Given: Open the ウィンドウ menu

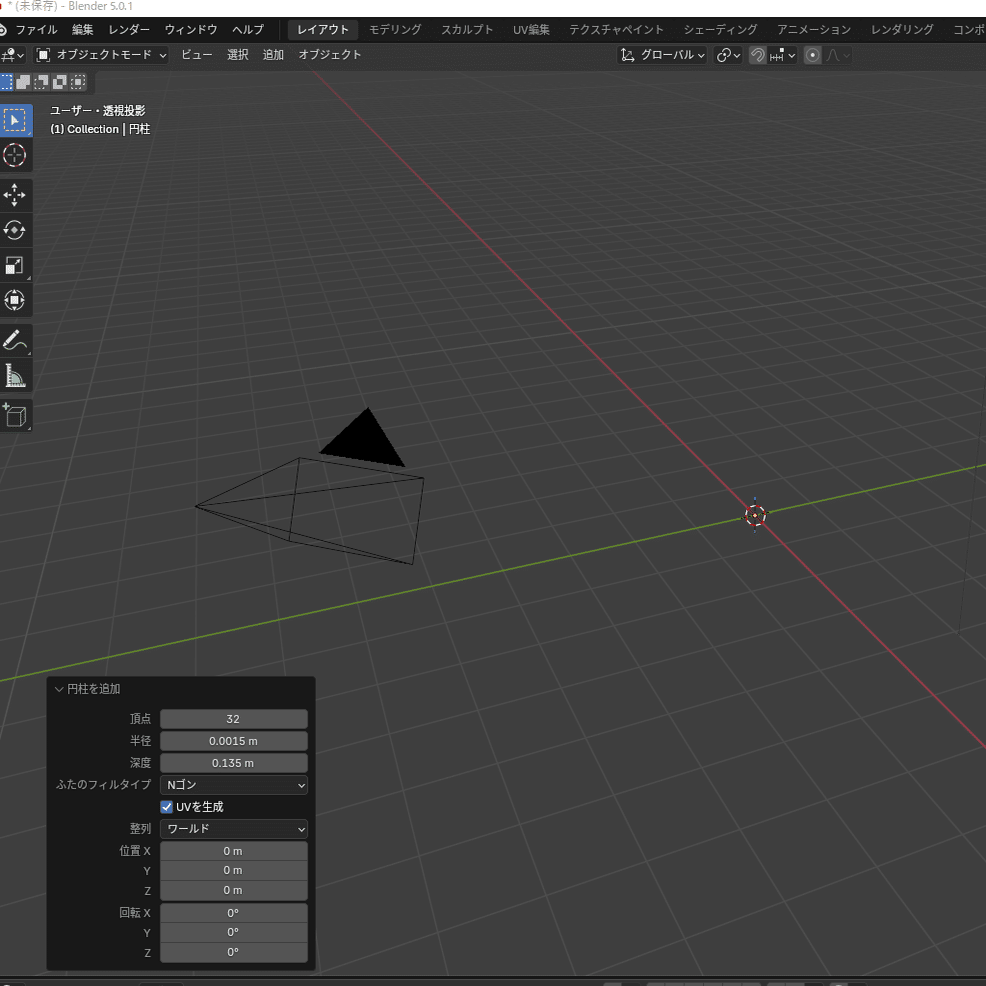Looking at the screenshot, I should click(191, 30).
